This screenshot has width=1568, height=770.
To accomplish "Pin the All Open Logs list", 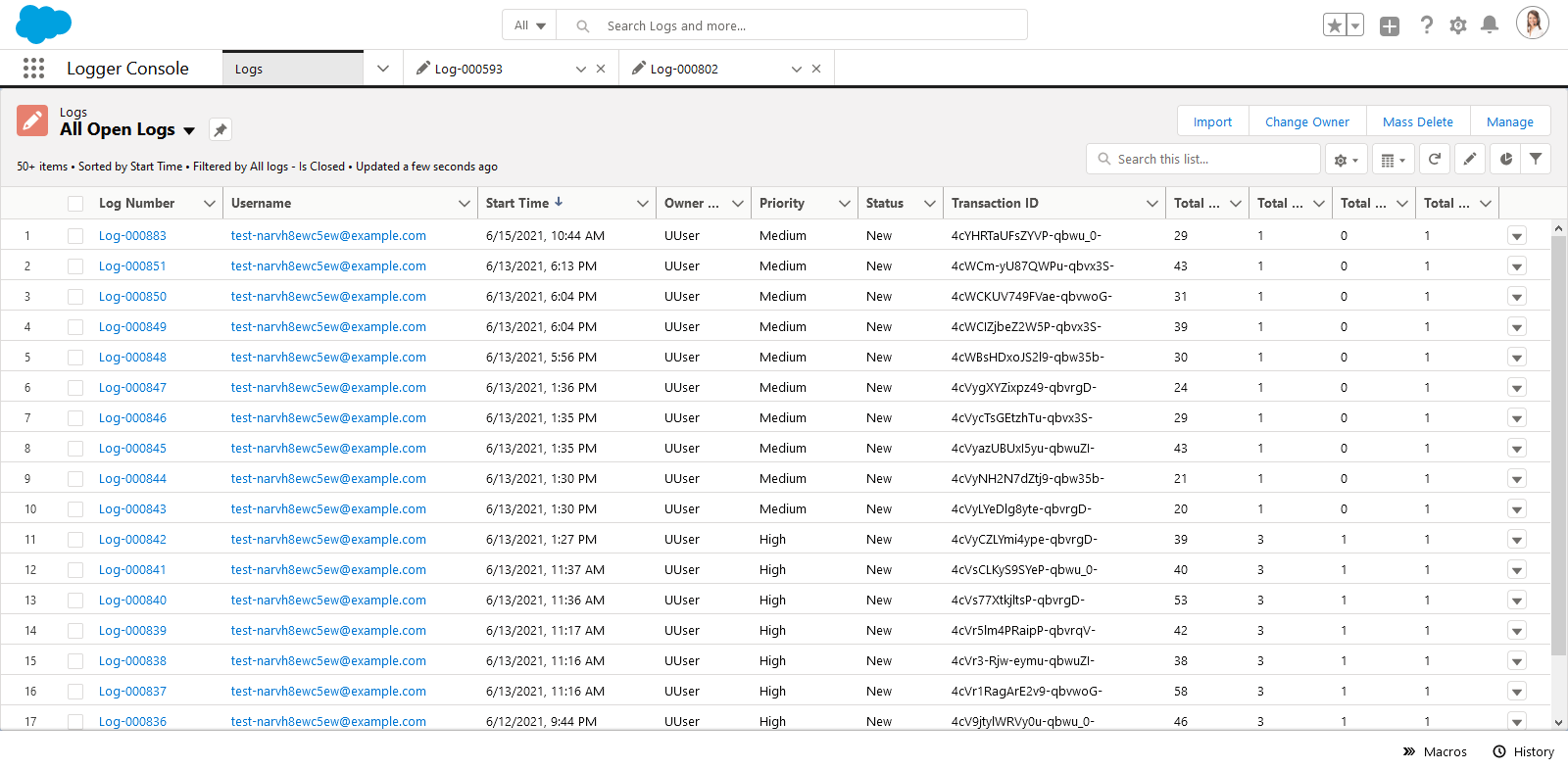I will pos(220,129).
